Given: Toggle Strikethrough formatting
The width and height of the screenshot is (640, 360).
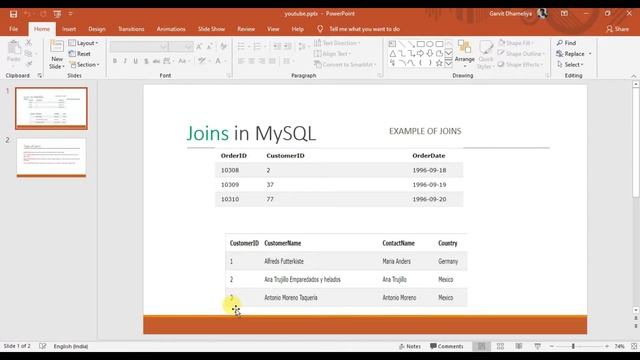Looking at the screenshot, I should point(156,61).
